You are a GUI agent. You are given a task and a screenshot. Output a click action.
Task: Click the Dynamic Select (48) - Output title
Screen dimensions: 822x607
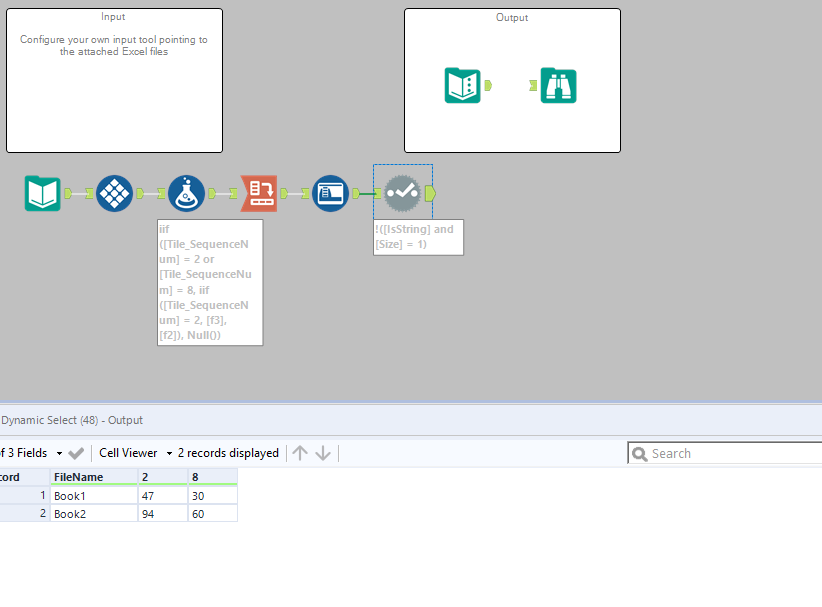[72, 420]
